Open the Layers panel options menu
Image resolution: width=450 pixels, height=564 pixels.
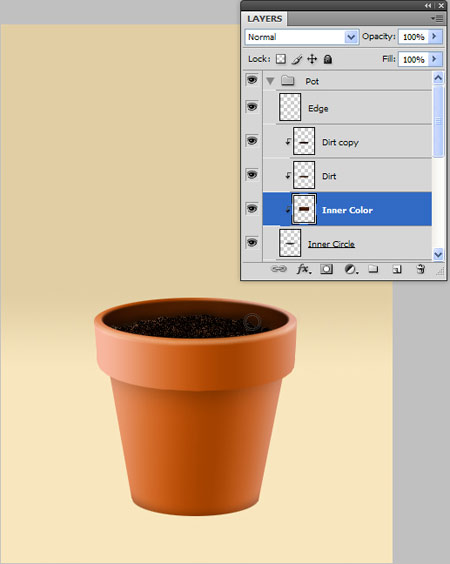click(x=437, y=18)
